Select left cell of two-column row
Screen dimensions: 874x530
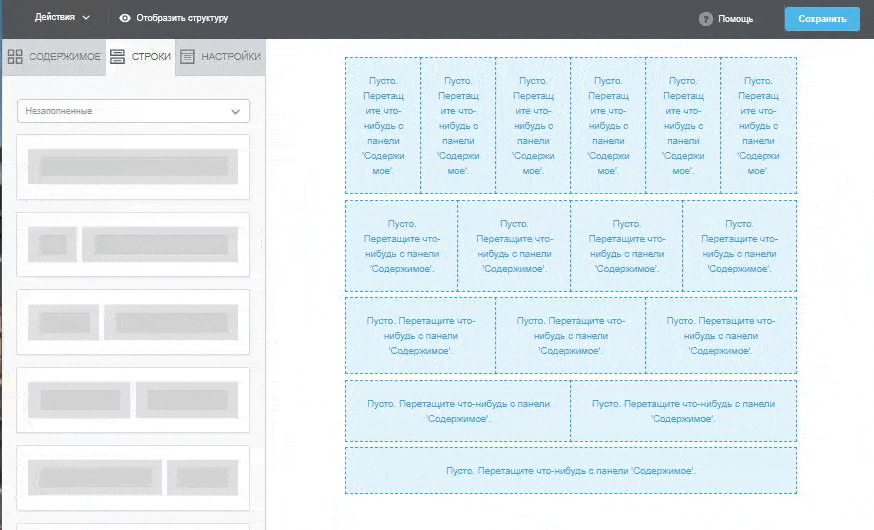[x=458, y=411]
